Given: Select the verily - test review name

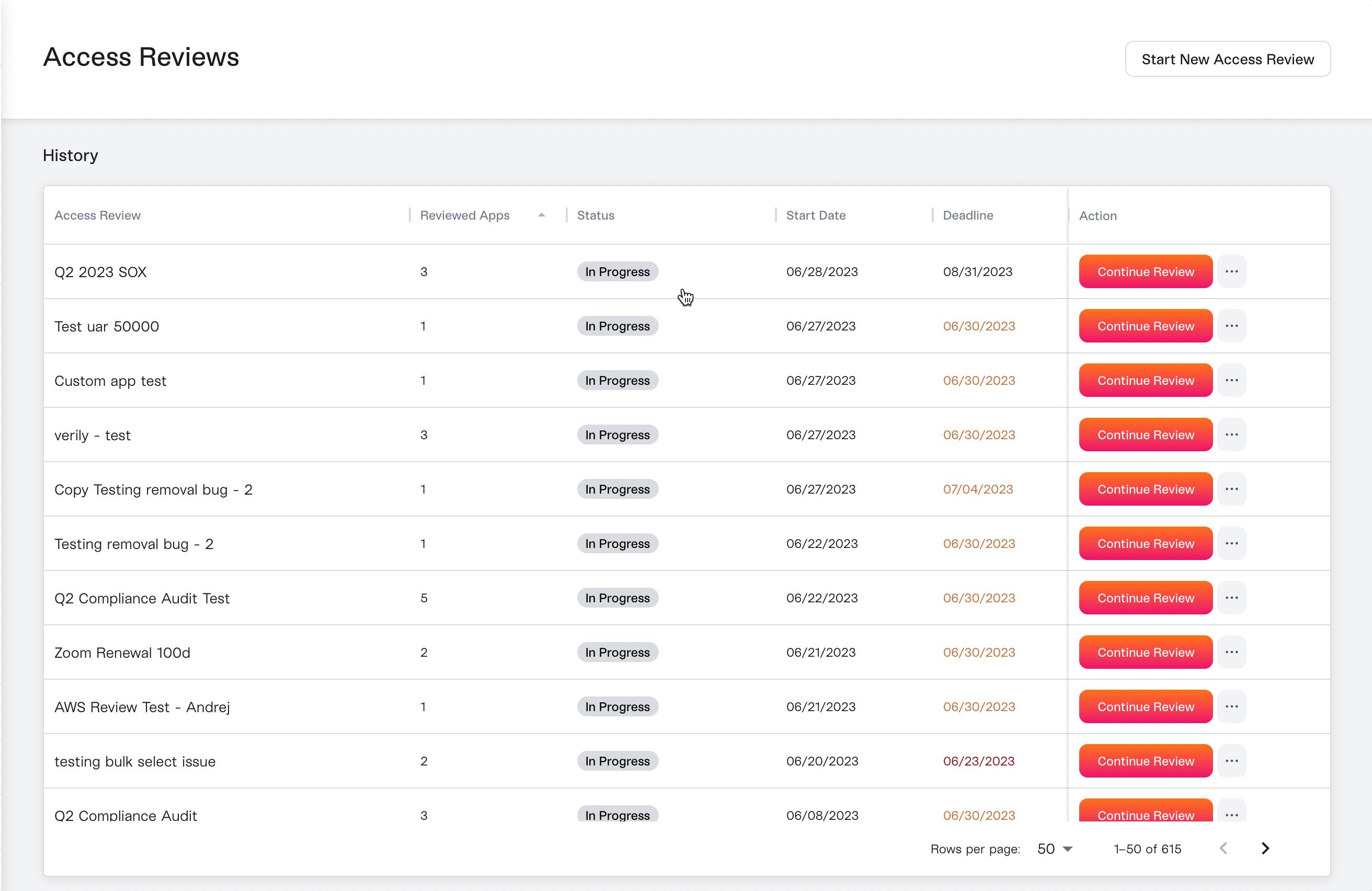Looking at the screenshot, I should 92,435.
